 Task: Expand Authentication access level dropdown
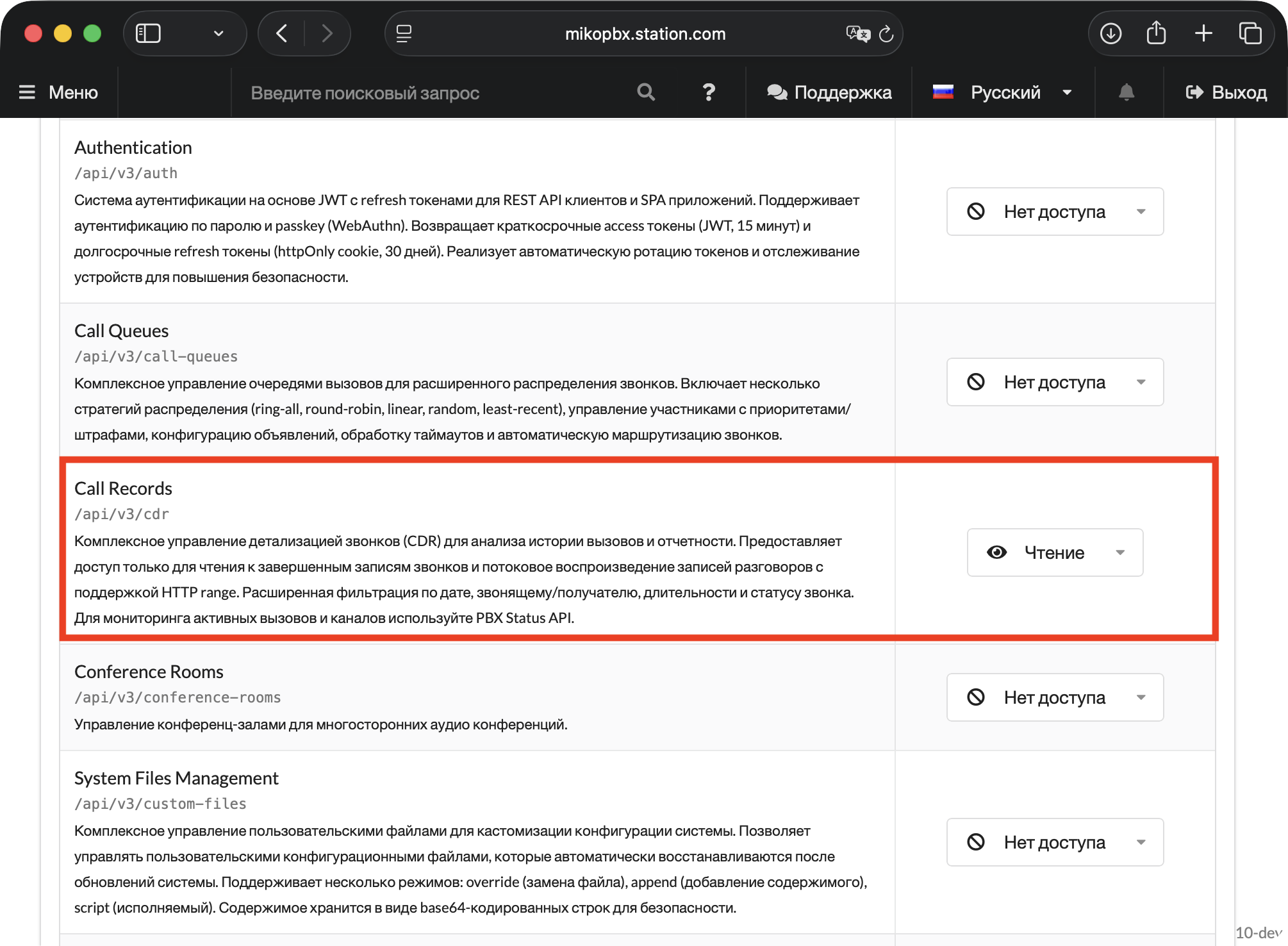(x=1055, y=212)
